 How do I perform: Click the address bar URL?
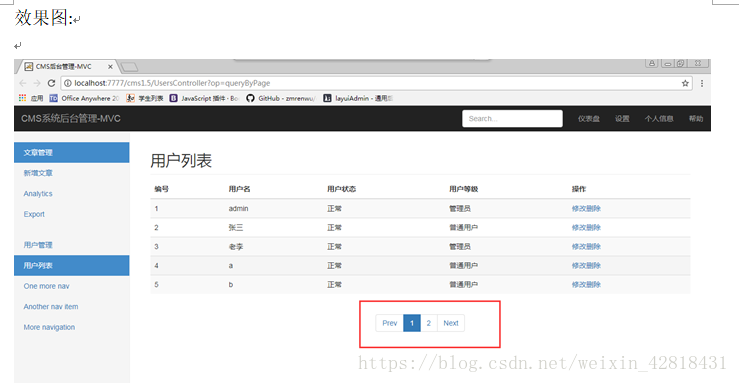(x=172, y=83)
